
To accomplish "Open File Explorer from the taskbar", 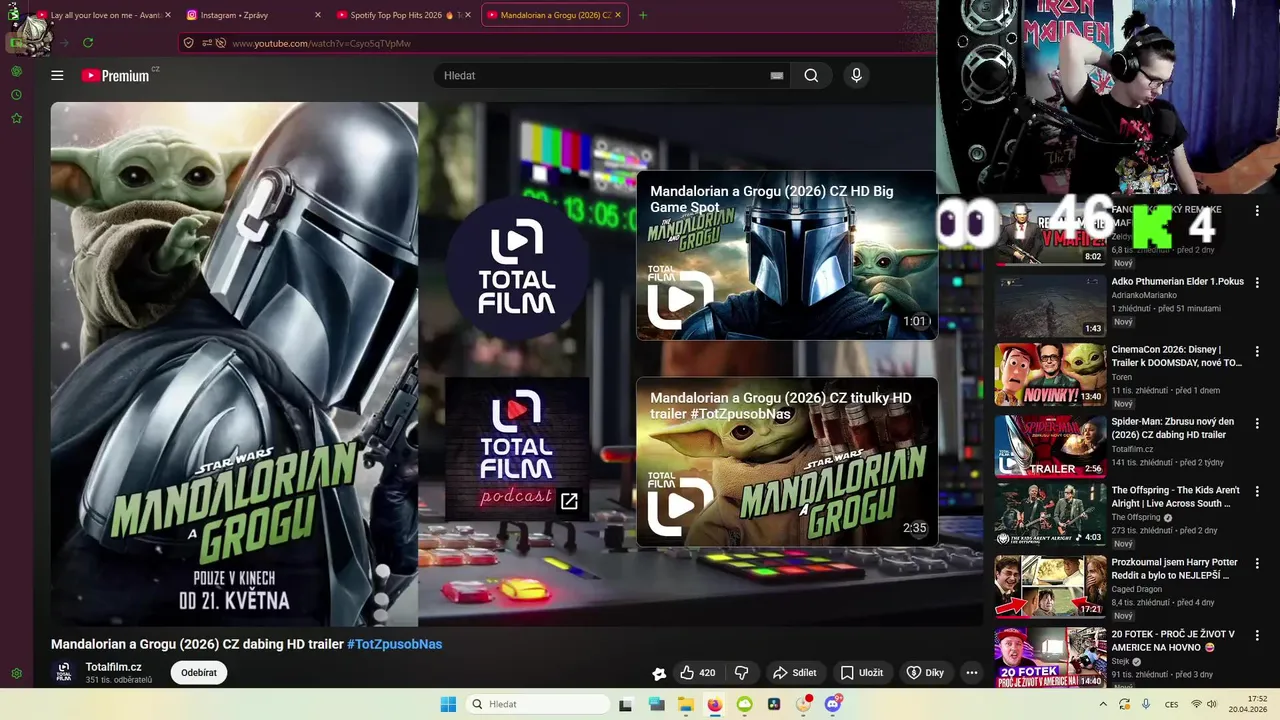I will point(686,704).
